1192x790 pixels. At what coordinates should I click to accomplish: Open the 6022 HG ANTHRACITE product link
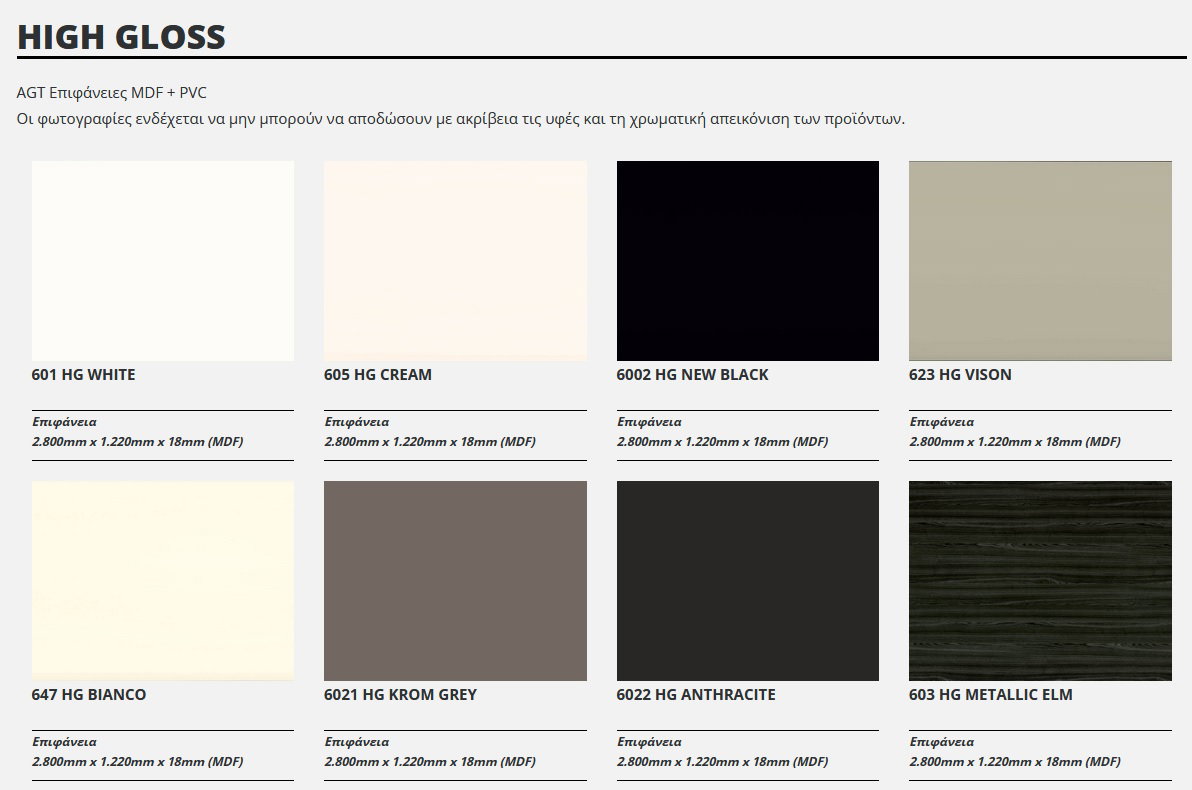[x=696, y=694]
